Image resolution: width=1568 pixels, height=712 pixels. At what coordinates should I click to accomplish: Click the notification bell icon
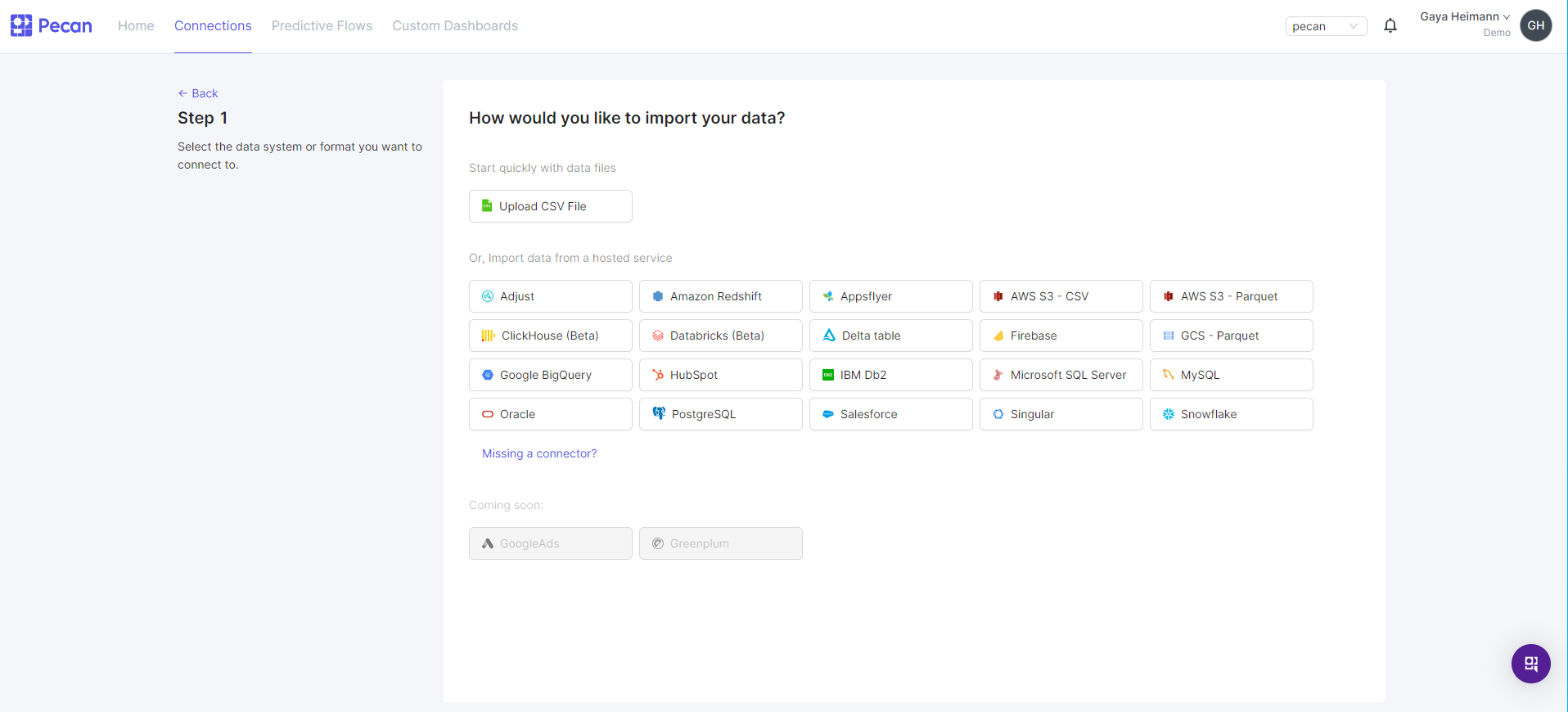(x=1390, y=26)
